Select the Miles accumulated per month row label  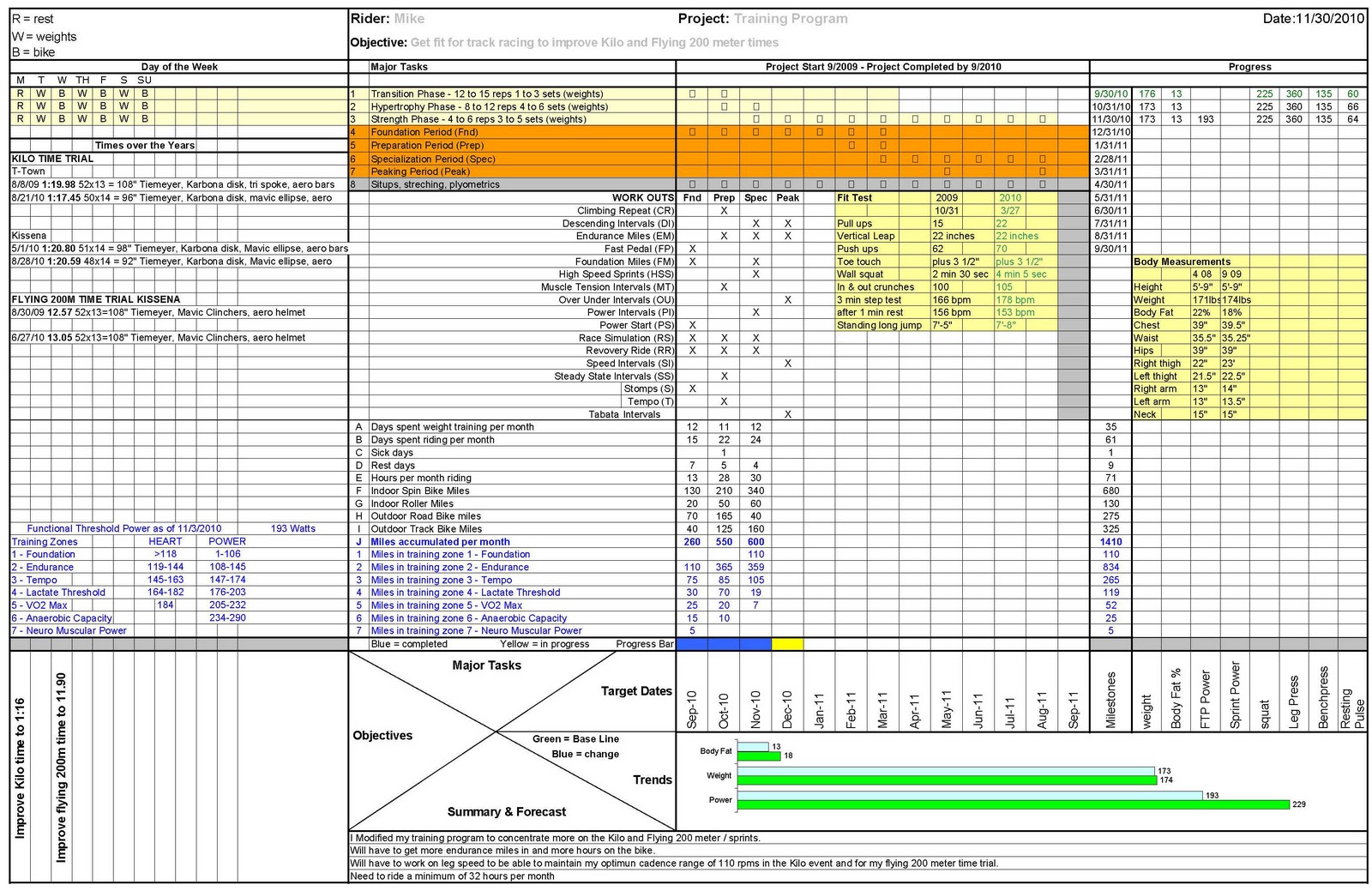click(x=440, y=542)
